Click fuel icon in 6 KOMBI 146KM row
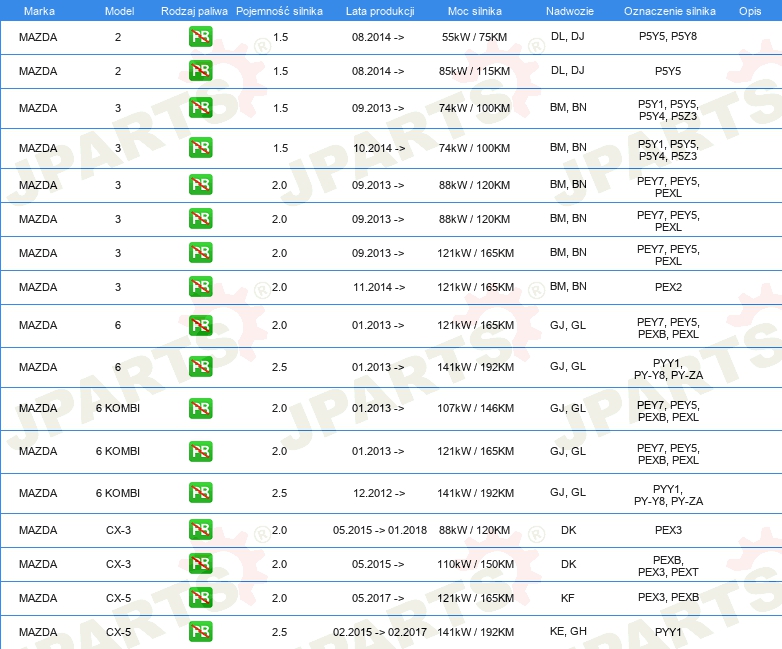The image size is (782, 649). 200,408
